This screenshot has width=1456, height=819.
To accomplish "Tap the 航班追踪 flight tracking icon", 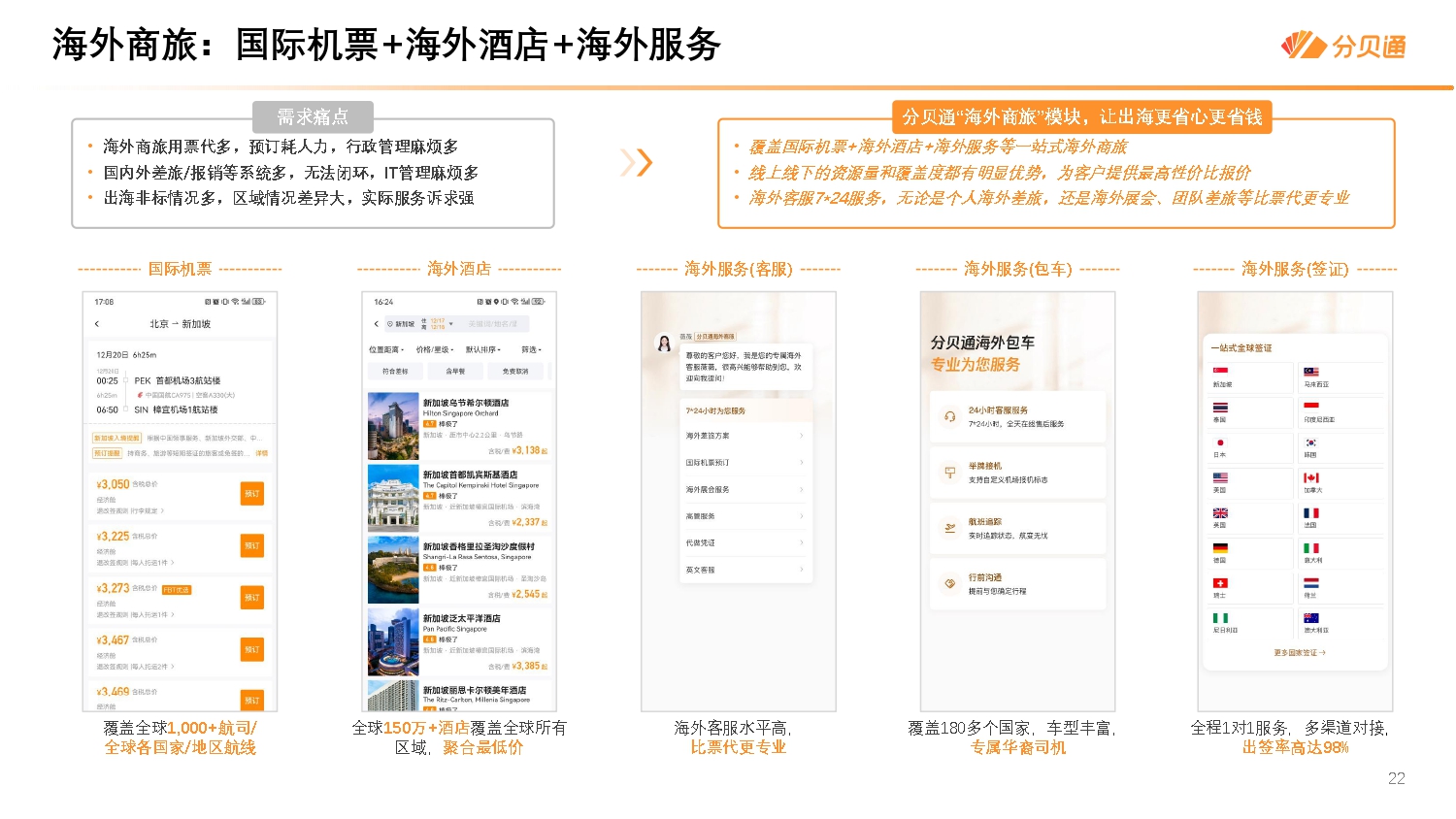I will tap(949, 527).
